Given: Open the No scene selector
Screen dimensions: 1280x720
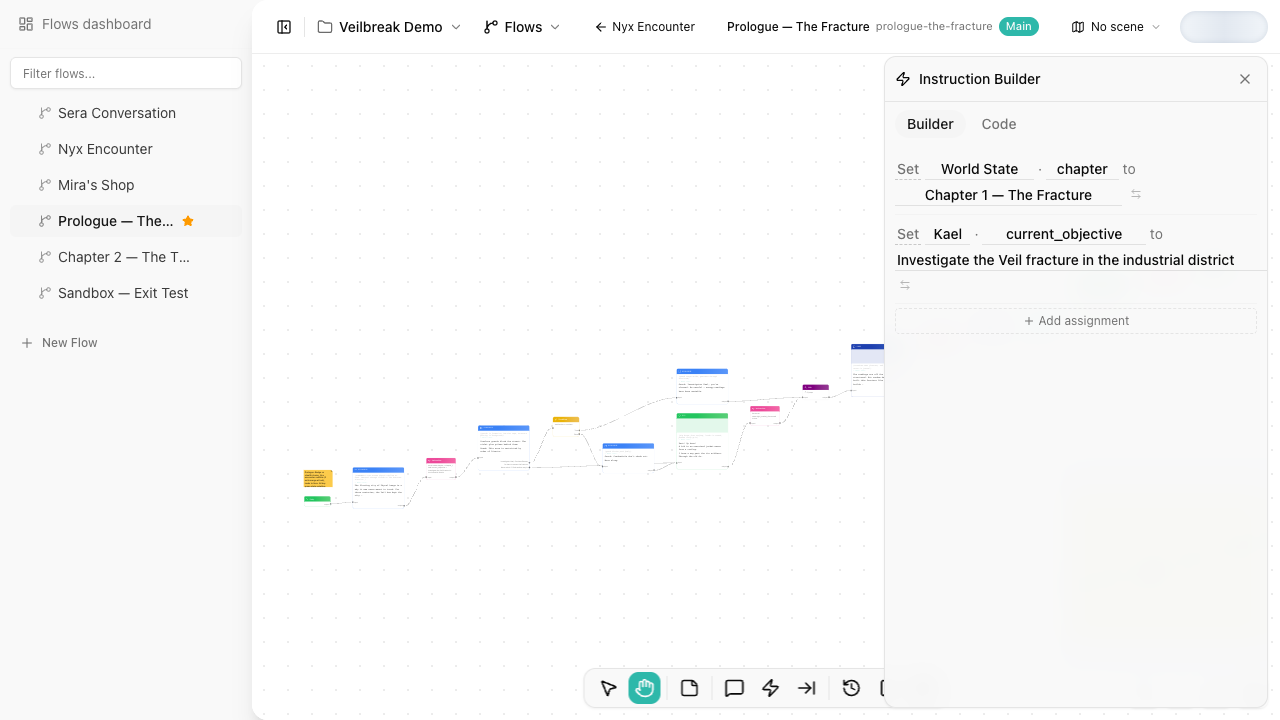Looking at the screenshot, I should click(x=1116, y=27).
